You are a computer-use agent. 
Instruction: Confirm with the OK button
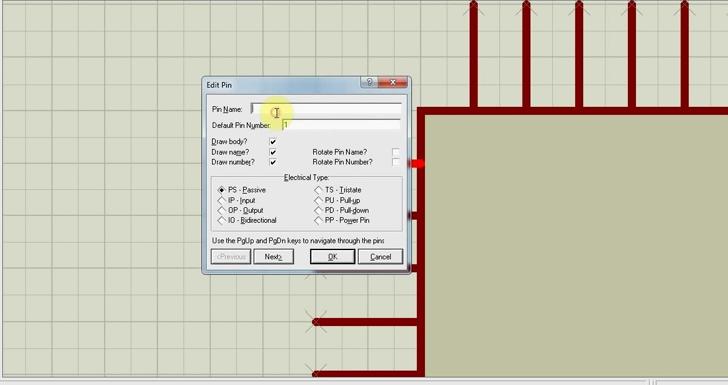(332, 257)
